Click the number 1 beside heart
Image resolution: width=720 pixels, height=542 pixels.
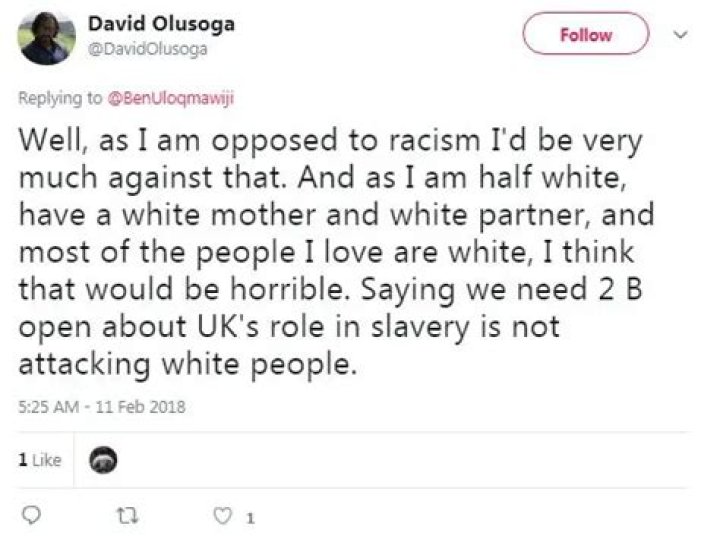point(250,518)
